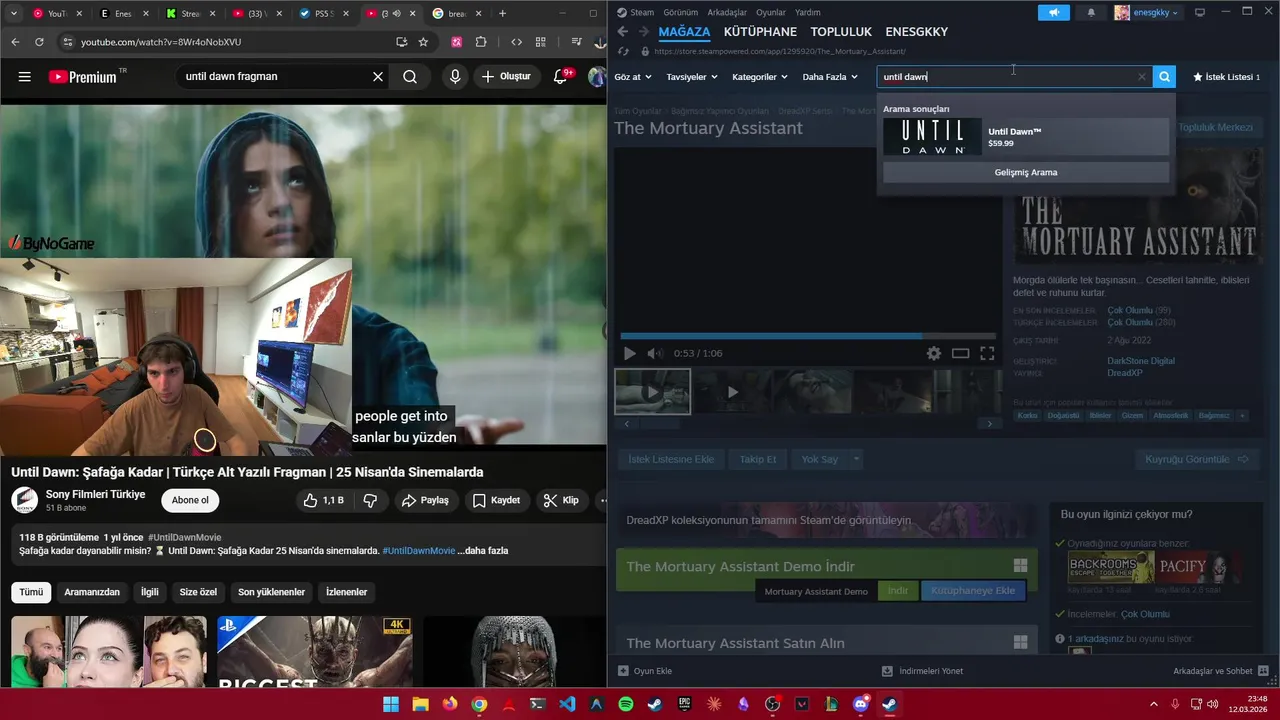Screen dimensions: 1280x720
Task: Expand the Daha Fazla store menu
Action: [830, 77]
